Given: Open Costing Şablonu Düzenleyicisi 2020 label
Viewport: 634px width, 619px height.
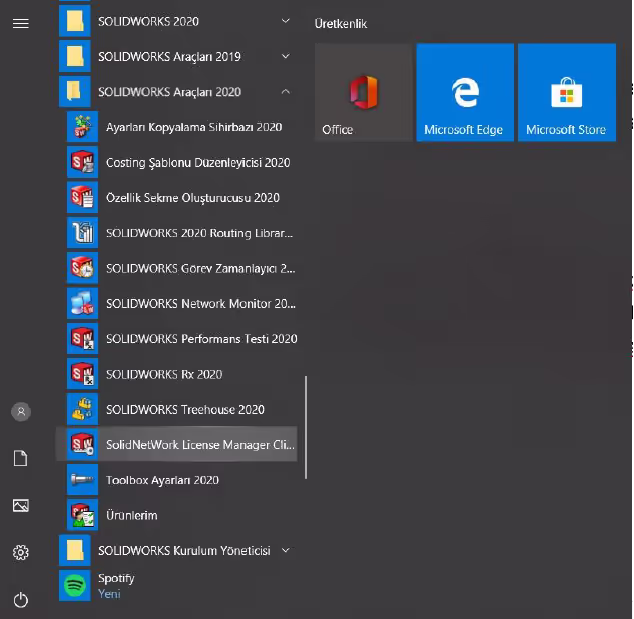Looking at the screenshot, I should [198, 163].
